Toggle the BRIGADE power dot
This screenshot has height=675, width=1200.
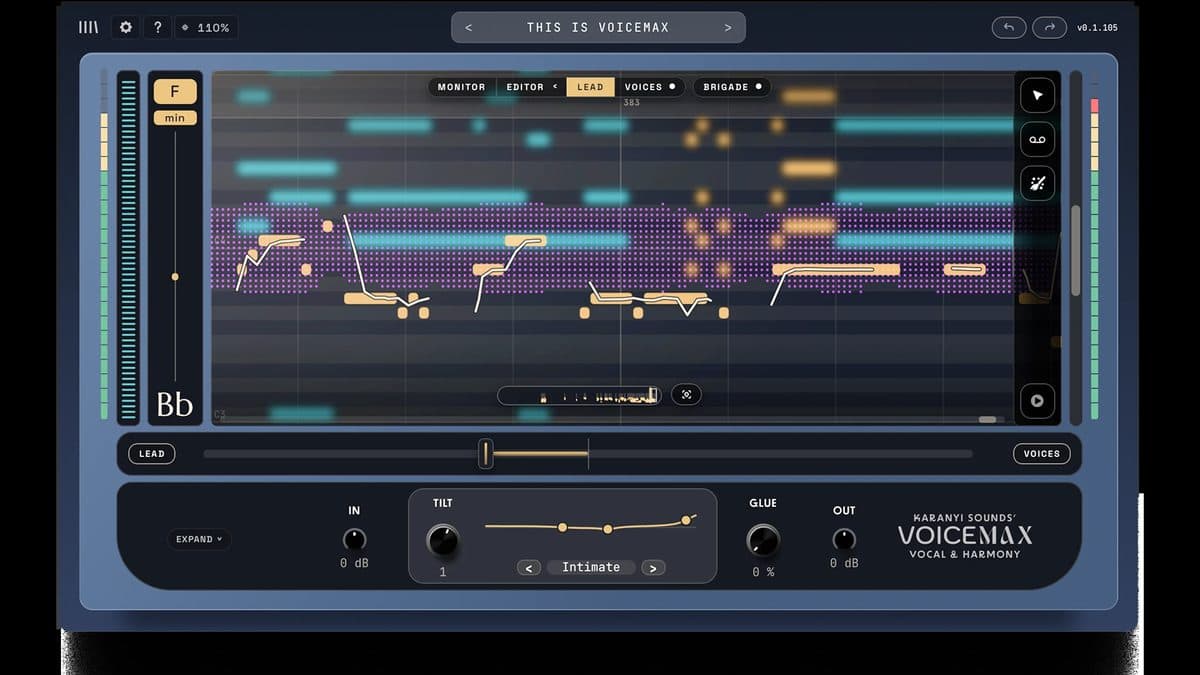(758, 87)
